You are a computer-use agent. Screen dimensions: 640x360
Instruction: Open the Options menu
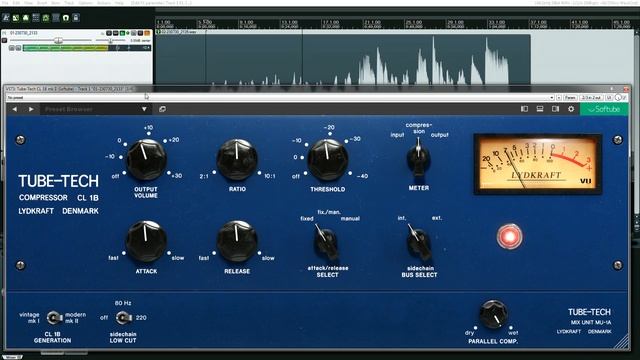85,3
